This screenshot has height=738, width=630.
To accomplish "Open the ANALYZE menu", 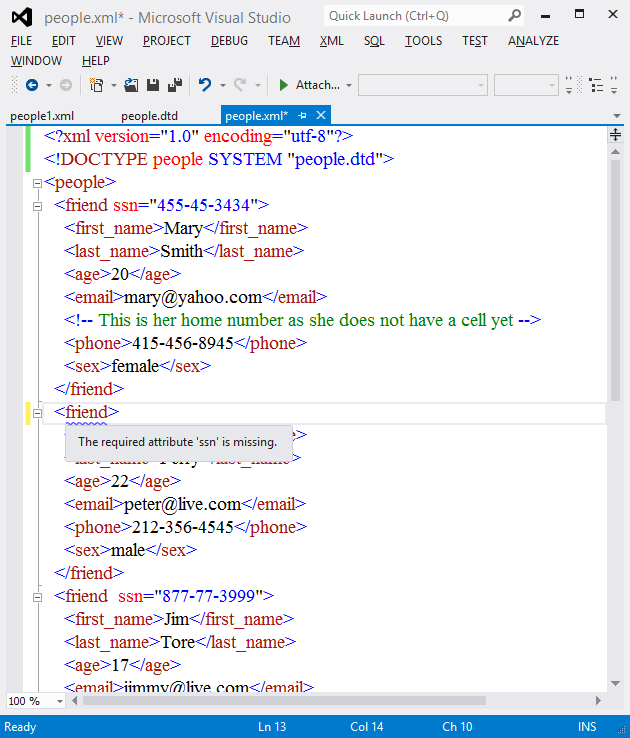I will pyautogui.click(x=533, y=41).
